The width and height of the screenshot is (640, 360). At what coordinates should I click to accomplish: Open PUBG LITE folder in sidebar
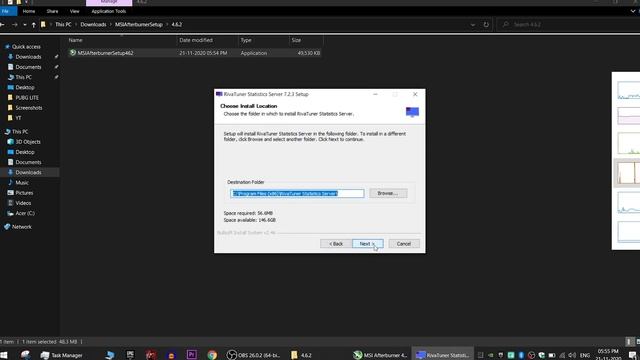coord(27,98)
